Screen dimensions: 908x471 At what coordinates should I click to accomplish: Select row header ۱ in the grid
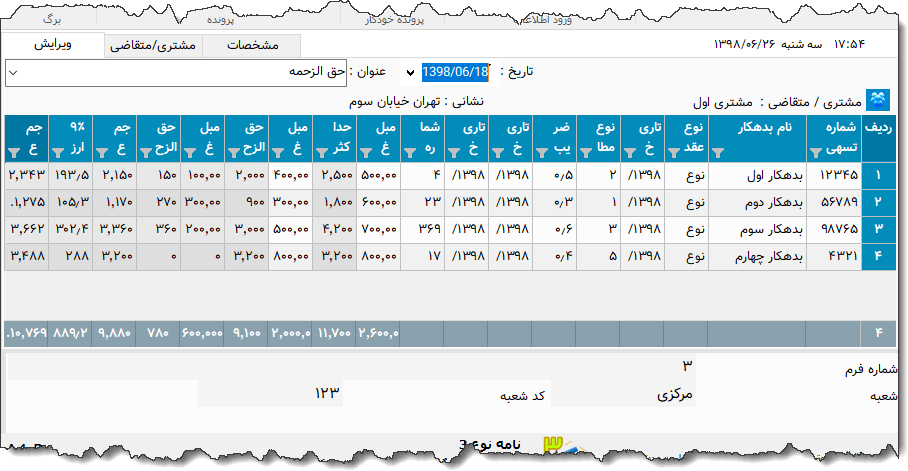pyautogui.click(x=878, y=175)
